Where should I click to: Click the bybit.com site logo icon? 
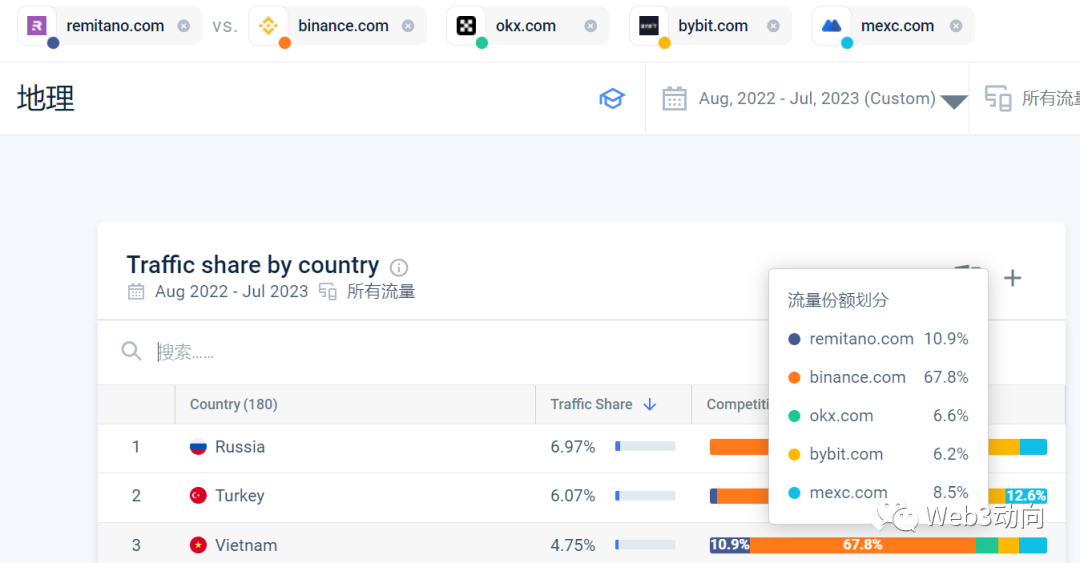[649, 26]
